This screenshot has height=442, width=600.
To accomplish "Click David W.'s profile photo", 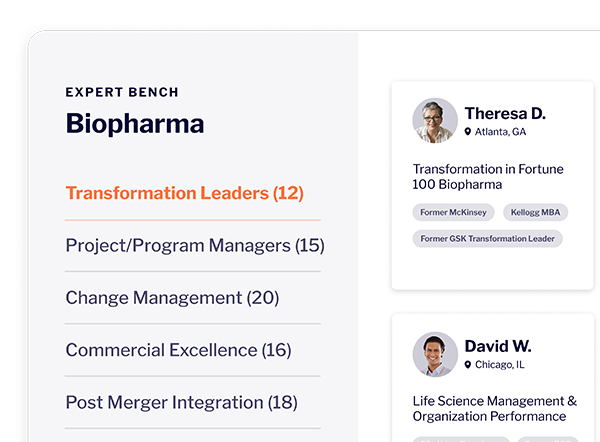I will coord(435,354).
